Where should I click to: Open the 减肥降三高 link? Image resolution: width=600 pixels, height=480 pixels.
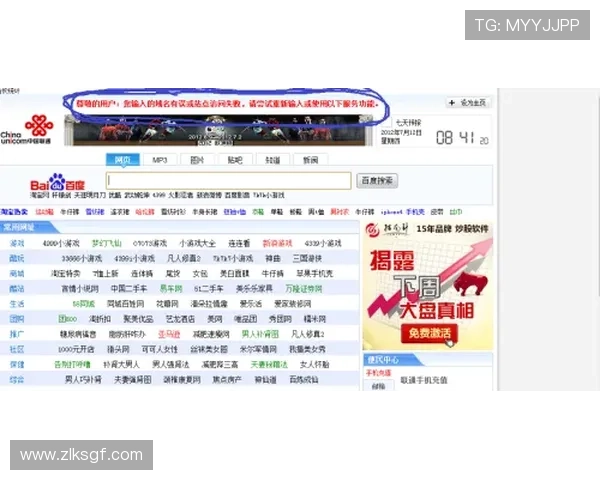pos(220,364)
